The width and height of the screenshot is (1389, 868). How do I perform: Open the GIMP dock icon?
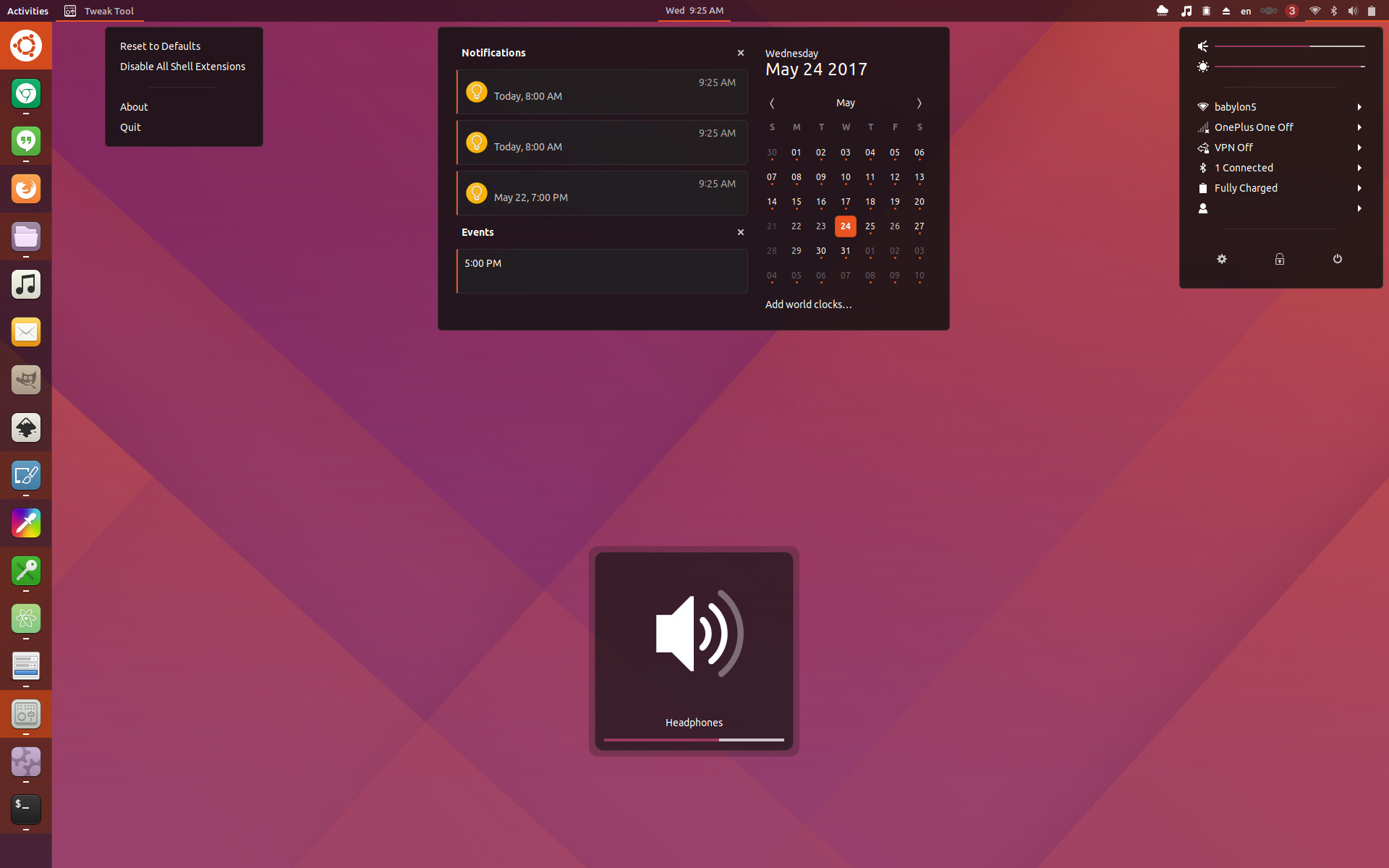coord(26,380)
